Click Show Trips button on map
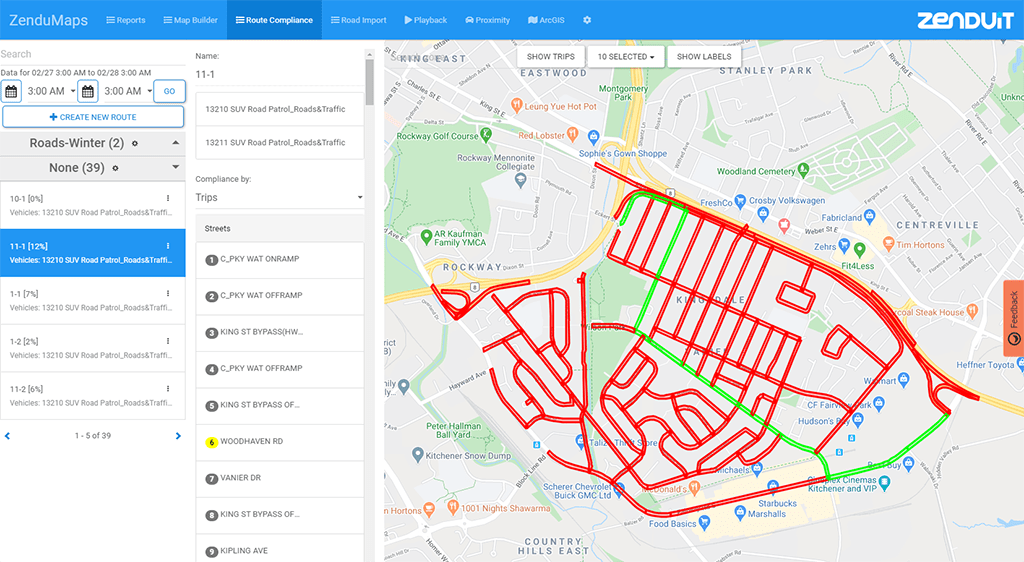Image resolution: width=1024 pixels, height=562 pixels. [x=551, y=57]
